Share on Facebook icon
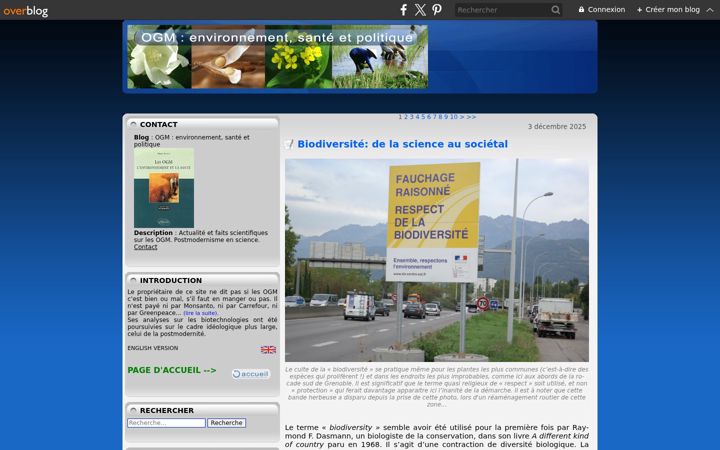 click(403, 10)
